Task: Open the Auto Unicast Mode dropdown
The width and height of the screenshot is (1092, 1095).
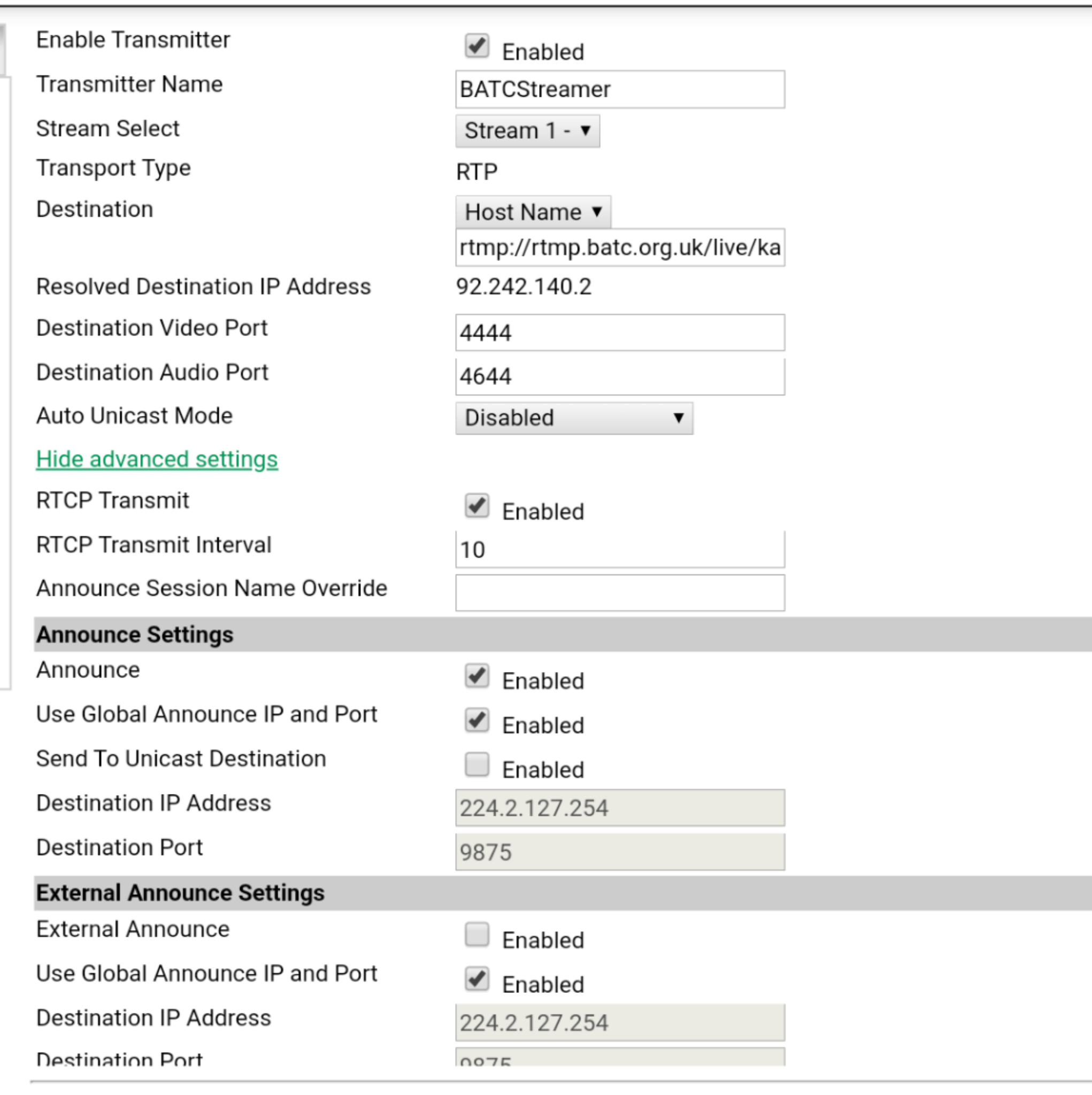Action: click(574, 418)
